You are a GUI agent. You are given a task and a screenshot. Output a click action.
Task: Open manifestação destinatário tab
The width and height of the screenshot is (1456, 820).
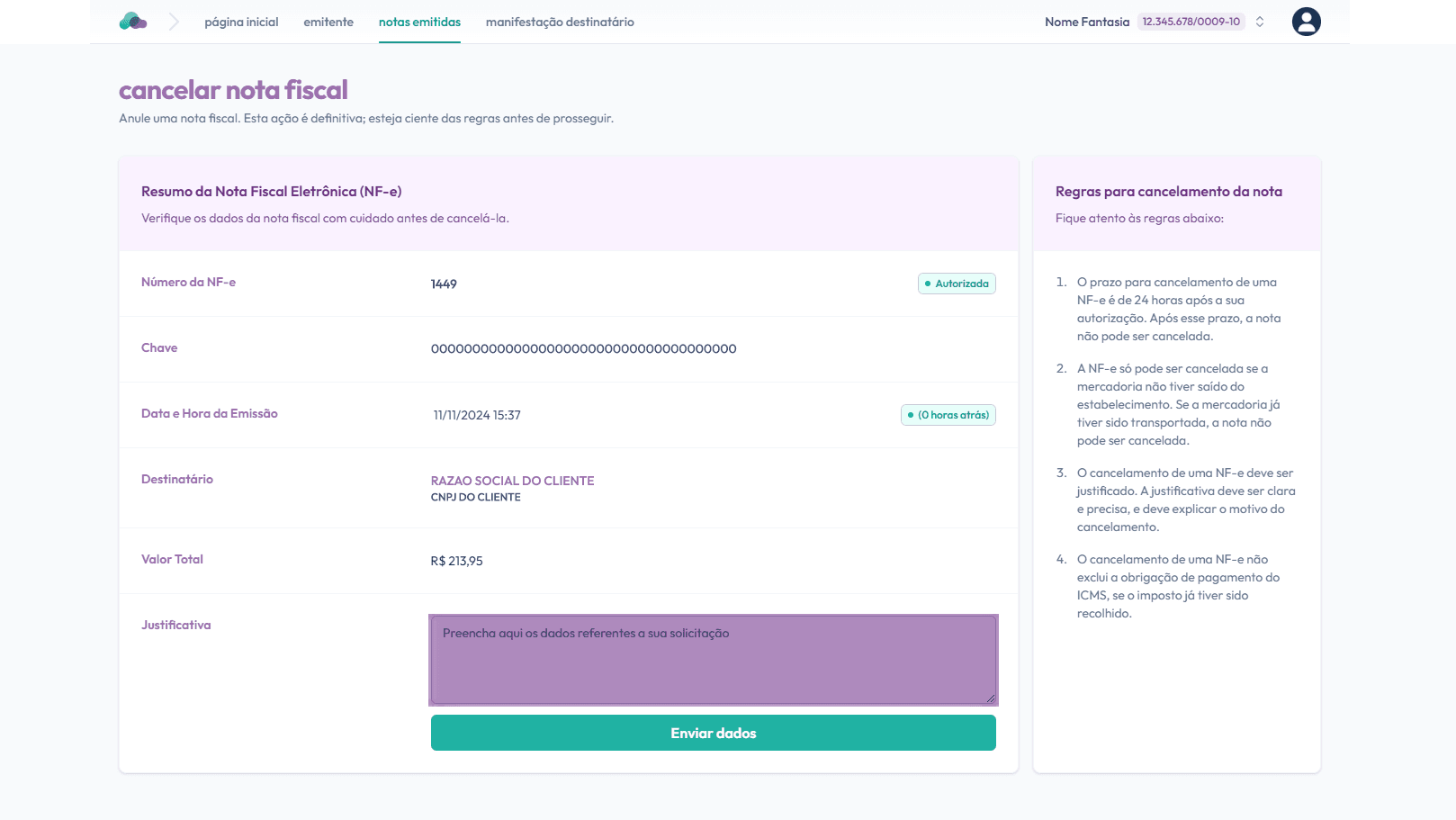[x=560, y=22]
